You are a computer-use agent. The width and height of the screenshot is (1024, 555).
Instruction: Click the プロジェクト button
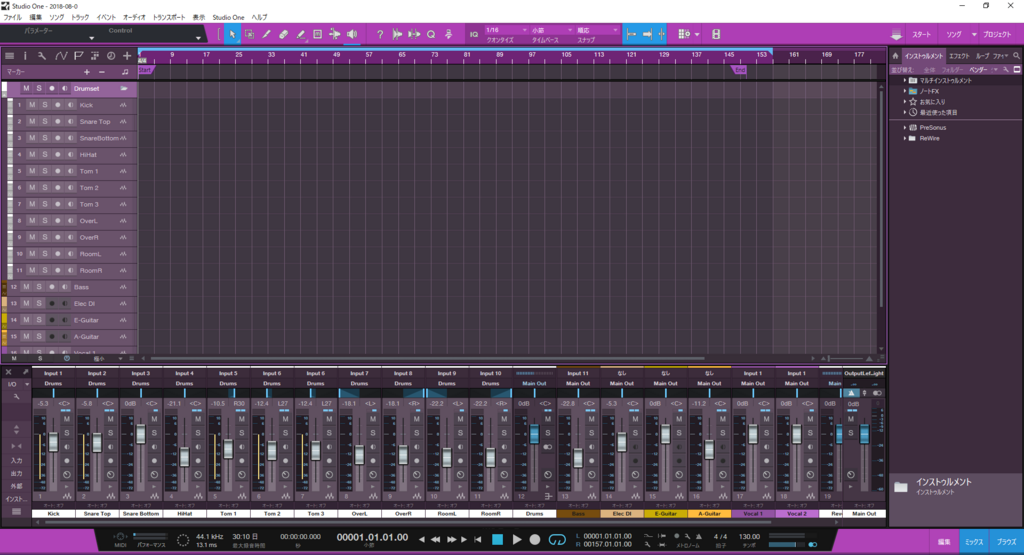pyautogui.click(x=997, y=35)
